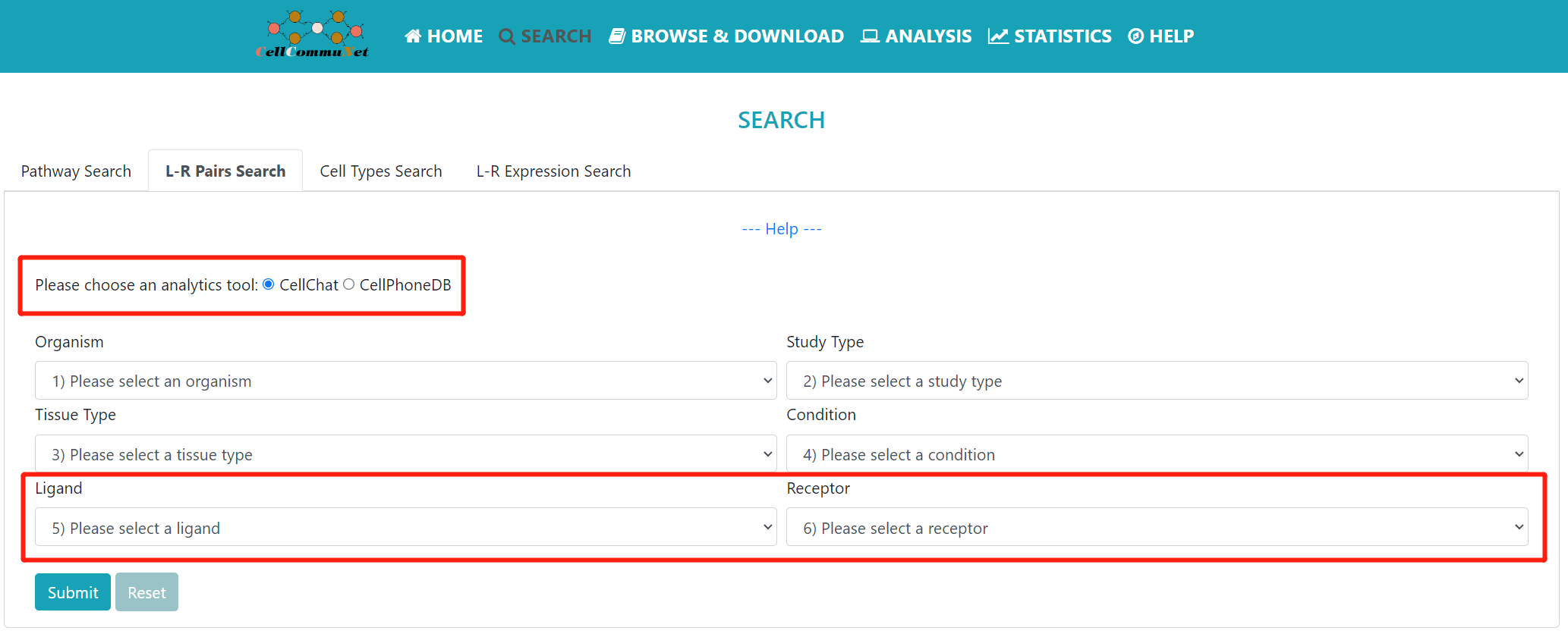1568x634 pixels.
Task: Open the STATISTICS nav item
Action: (x=1050, y=36)
